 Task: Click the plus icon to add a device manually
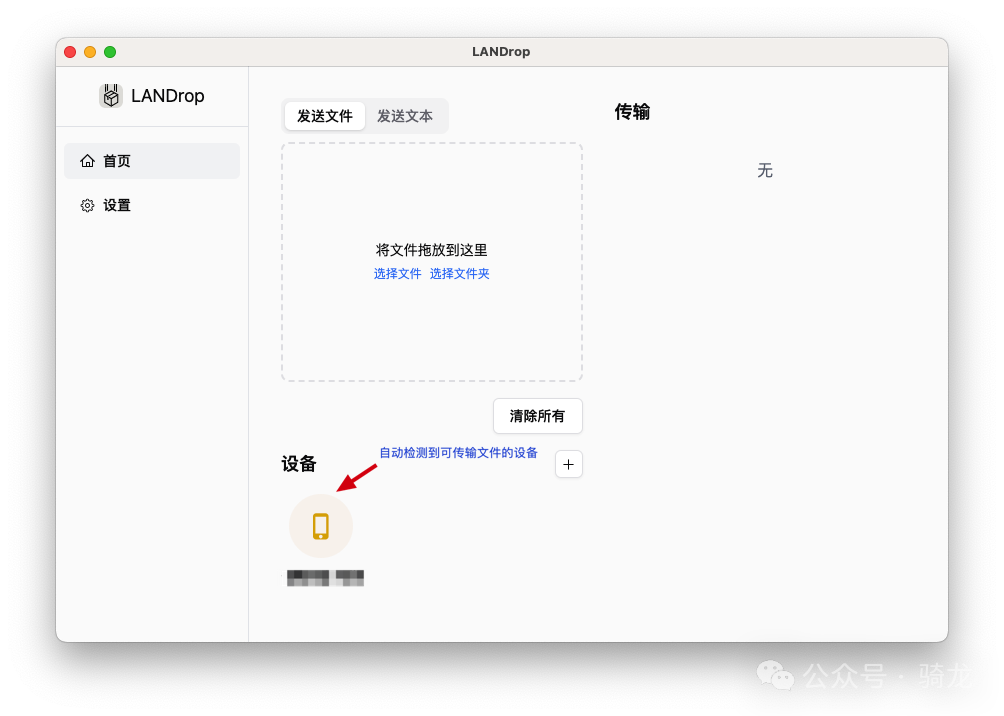coord(568,464)
